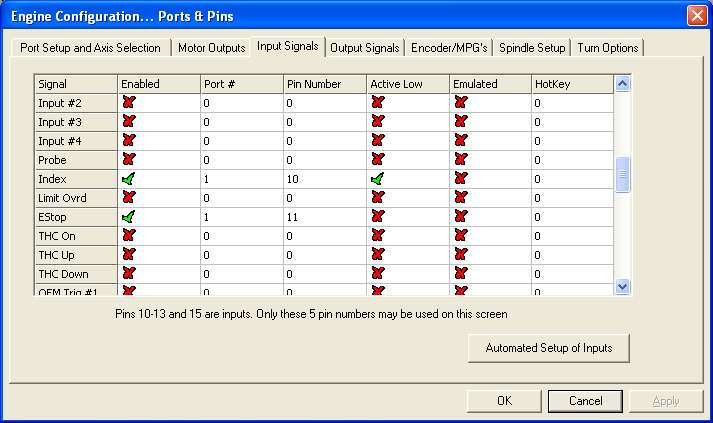713x423 pixels.
Task: Enable the THC On signal
Action: coord(129,236)
